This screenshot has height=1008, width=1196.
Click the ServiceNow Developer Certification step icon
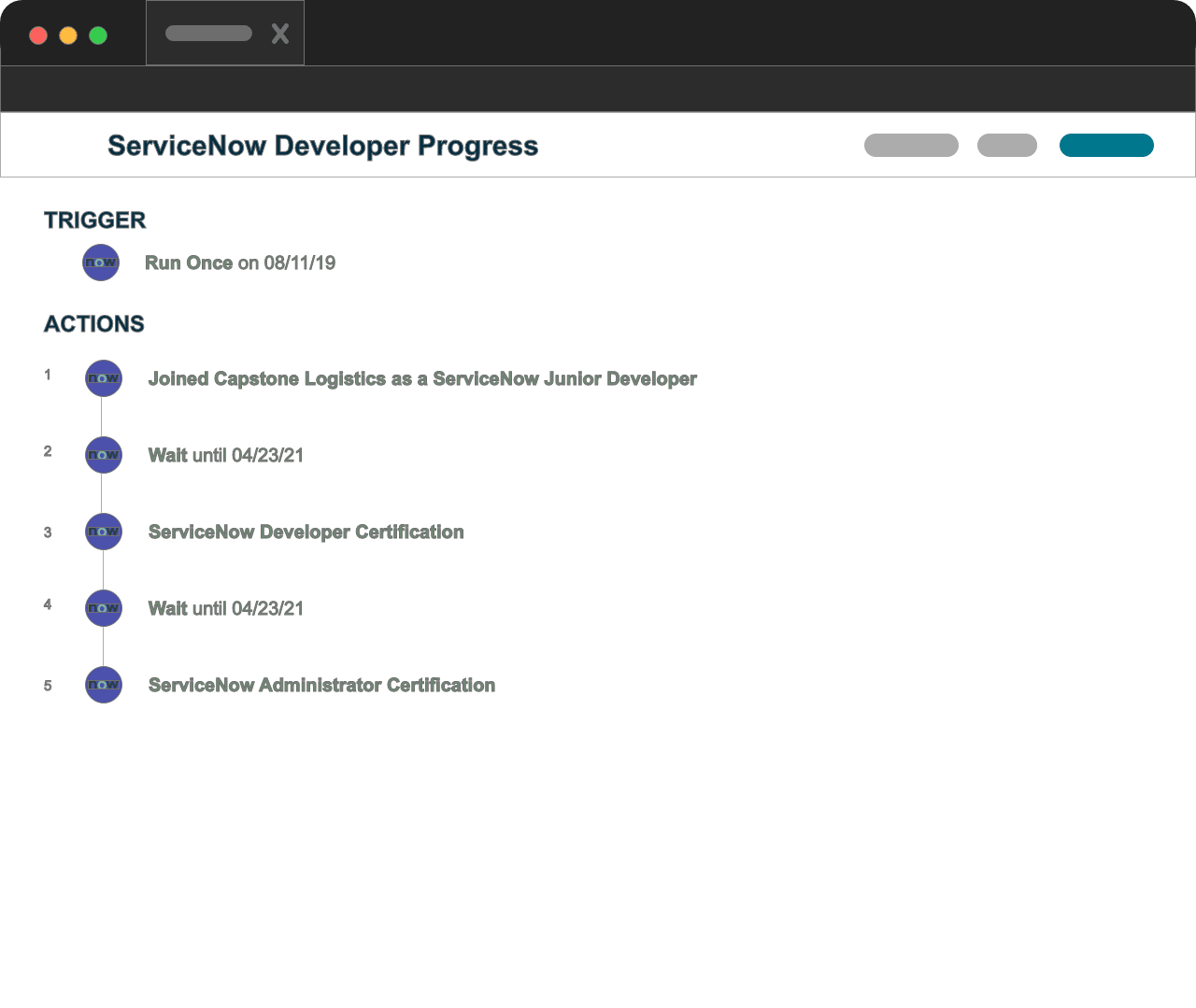point(103,532)
